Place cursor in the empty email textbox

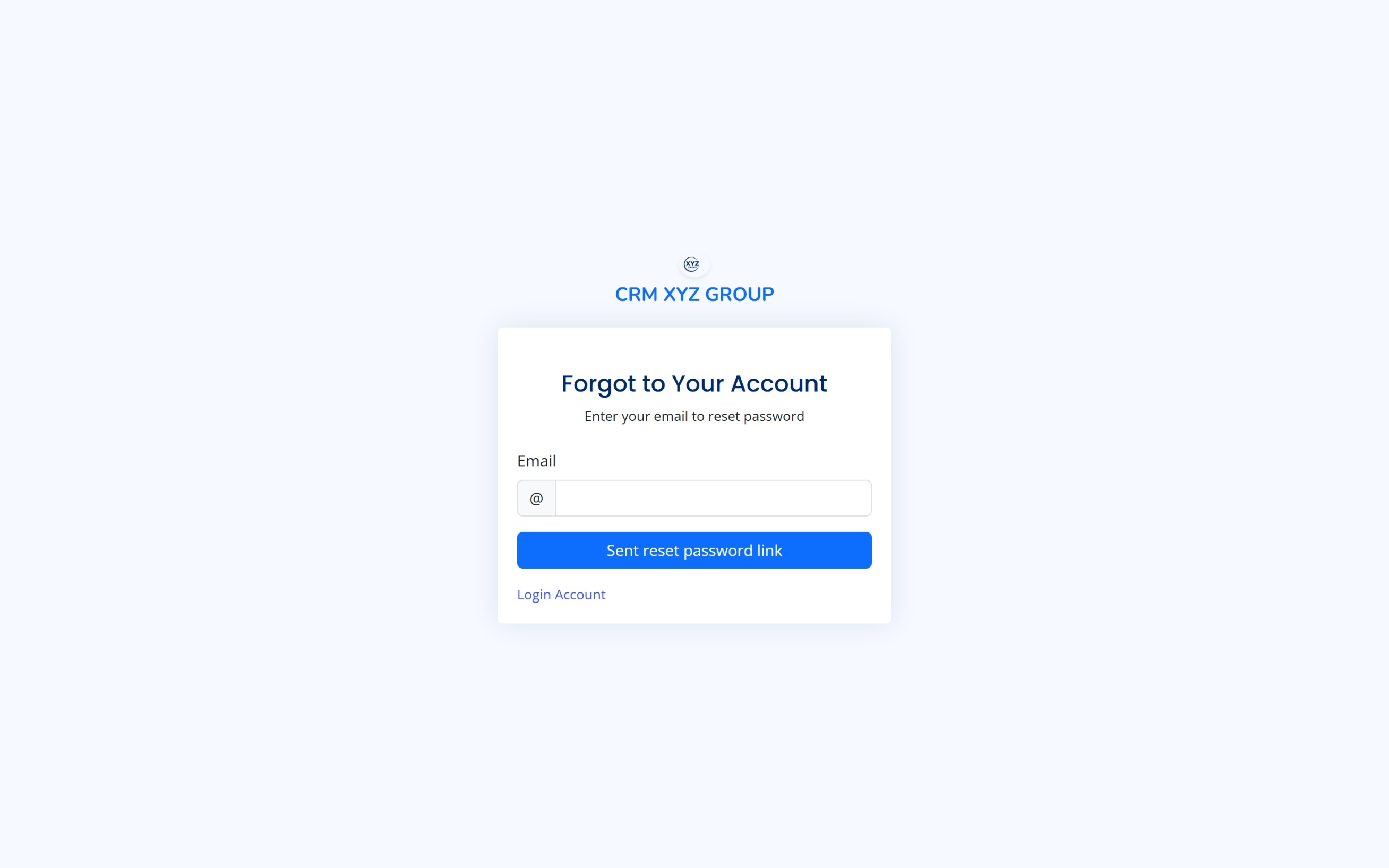point(714,499)
